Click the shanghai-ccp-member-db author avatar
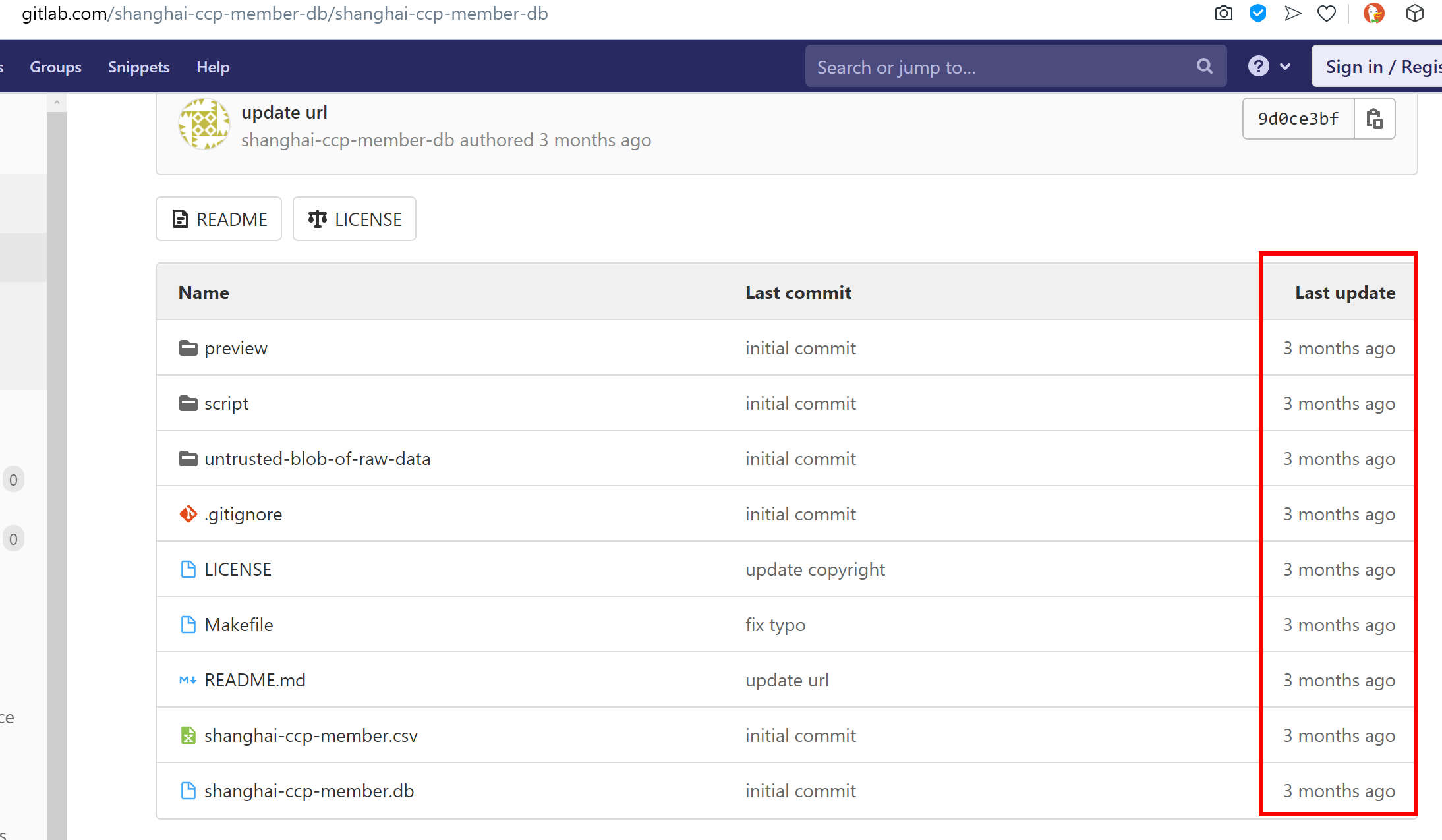Image resolution: width=1442 pixels, height=840 pixels. (204, 124)
